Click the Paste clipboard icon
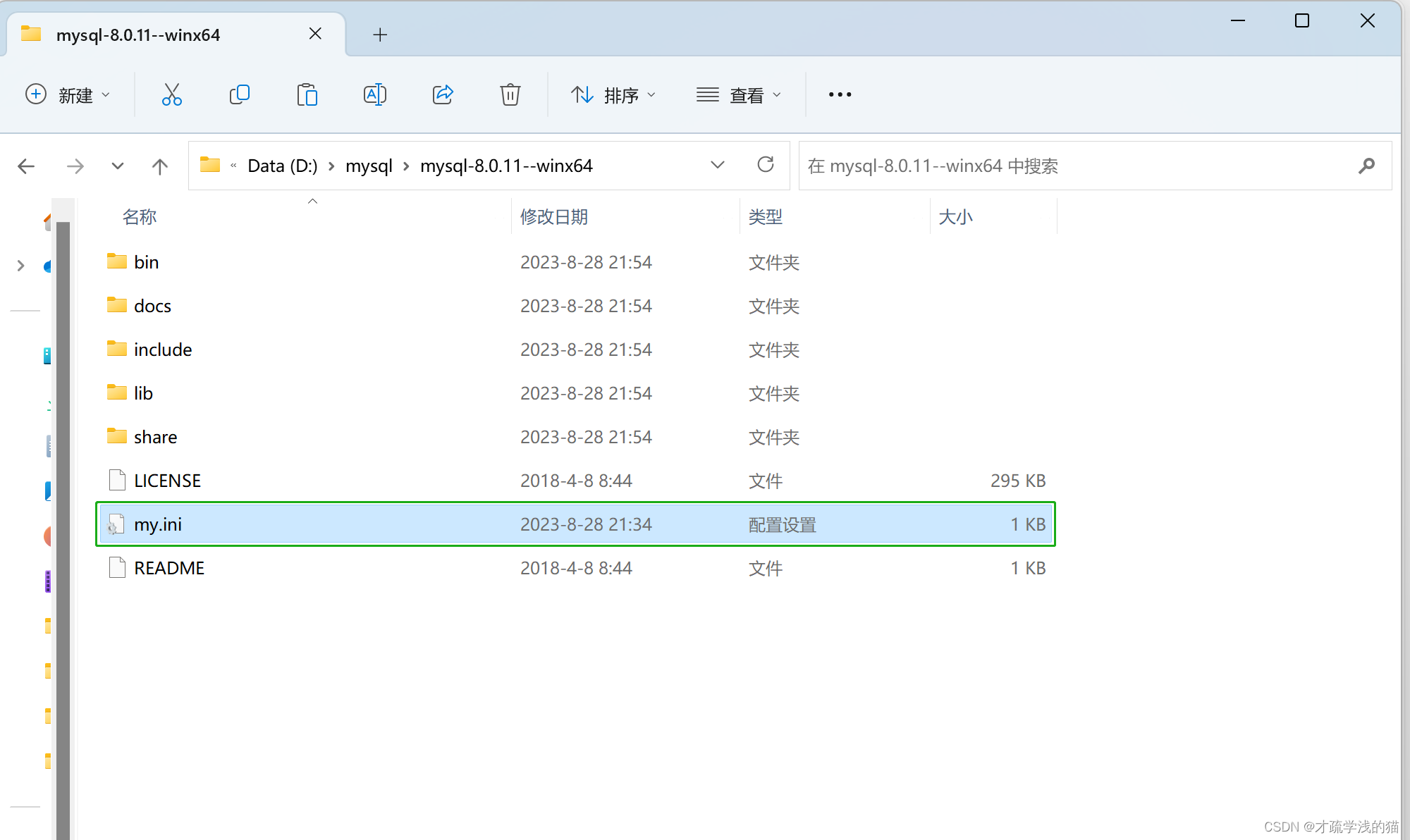 click(x=307, y=94)
